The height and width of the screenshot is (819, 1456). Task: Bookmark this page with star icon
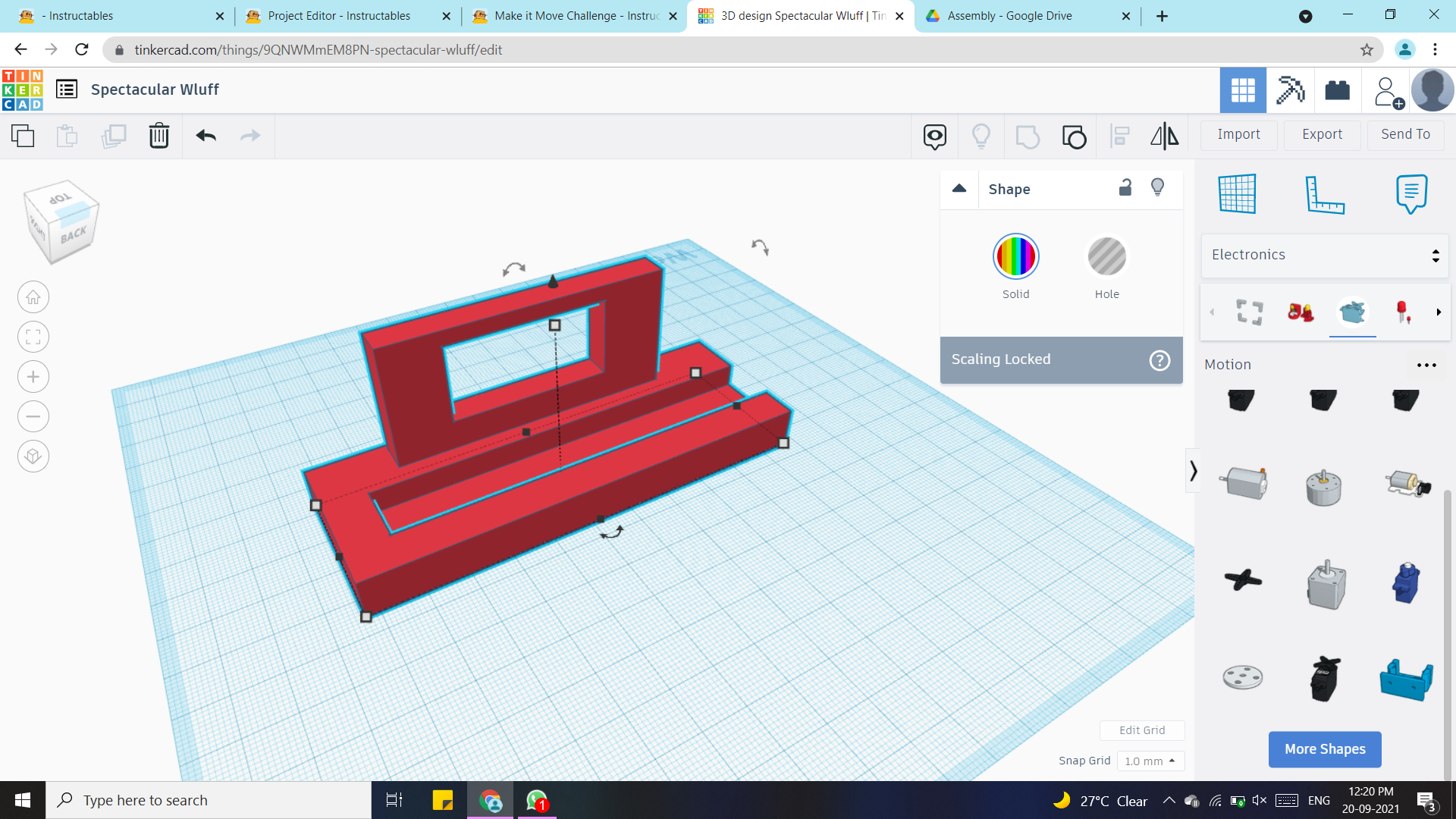[x=1367, y=50]
